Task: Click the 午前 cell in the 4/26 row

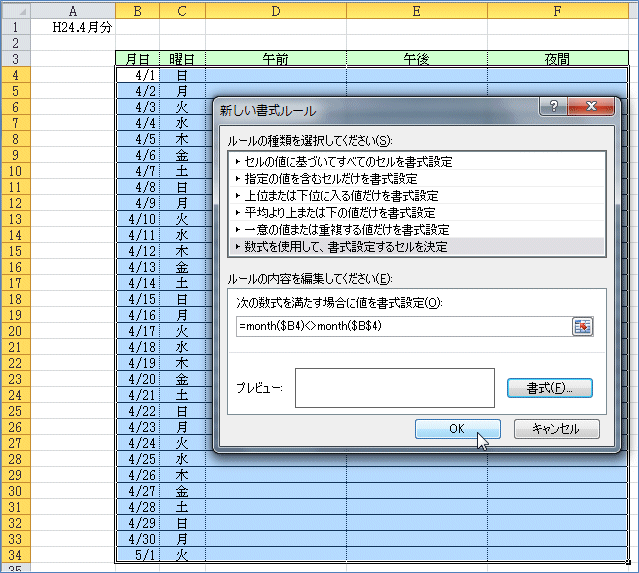Action: coord(276,475)
